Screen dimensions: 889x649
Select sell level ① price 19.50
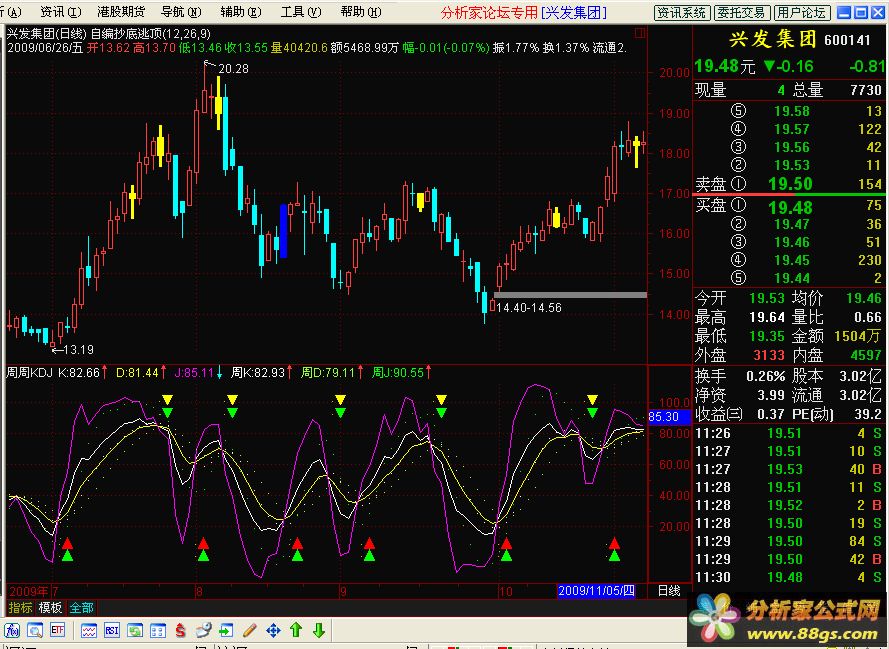(790, 184)
